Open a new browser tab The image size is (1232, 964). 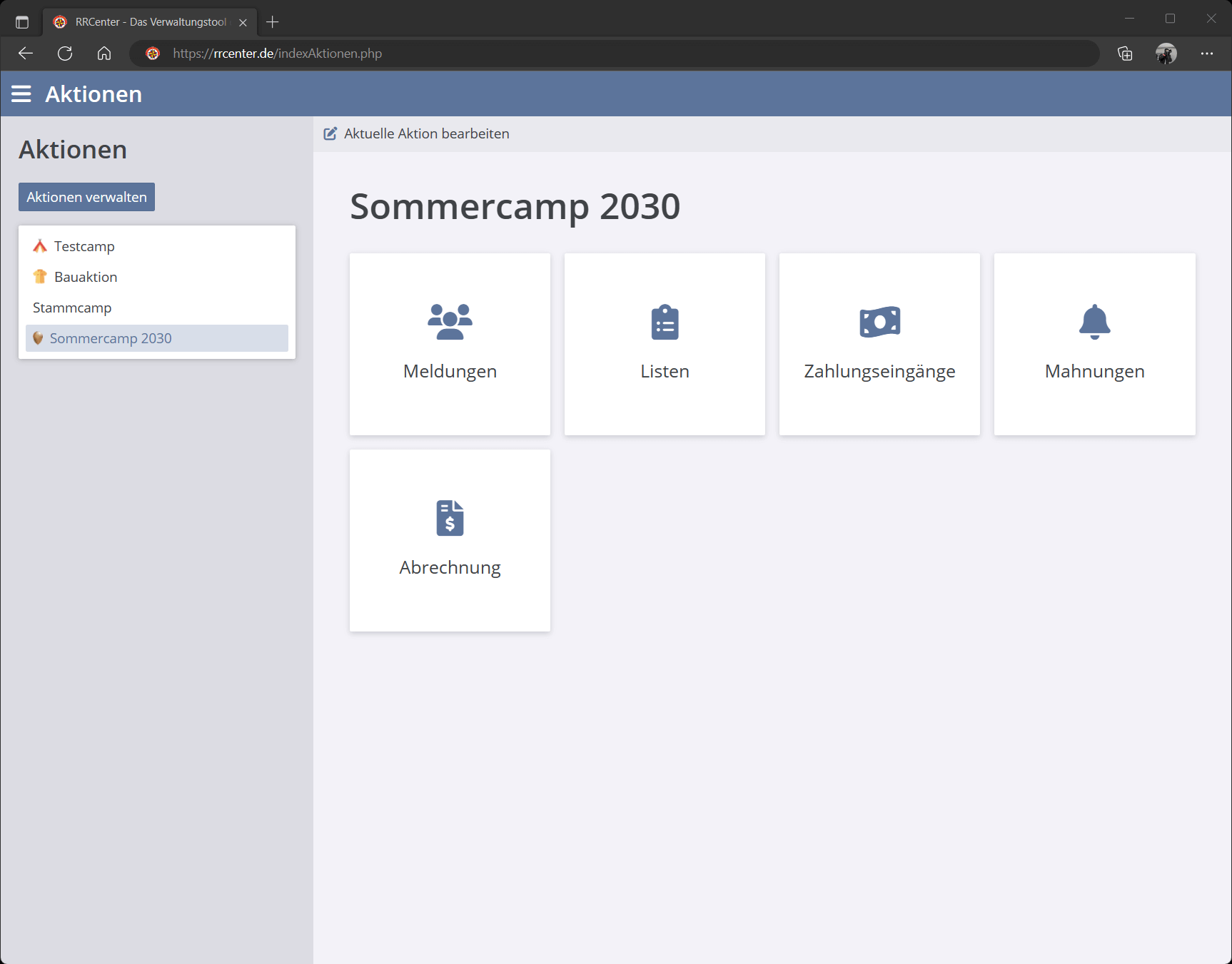pyautogui.click(x=272, y=22)
